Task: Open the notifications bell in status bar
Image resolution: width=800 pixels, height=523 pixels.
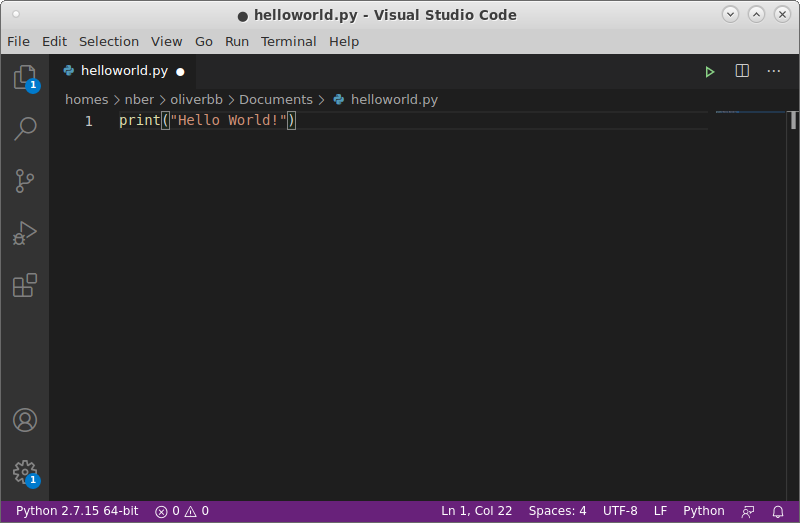Action: tap(778, 511)
